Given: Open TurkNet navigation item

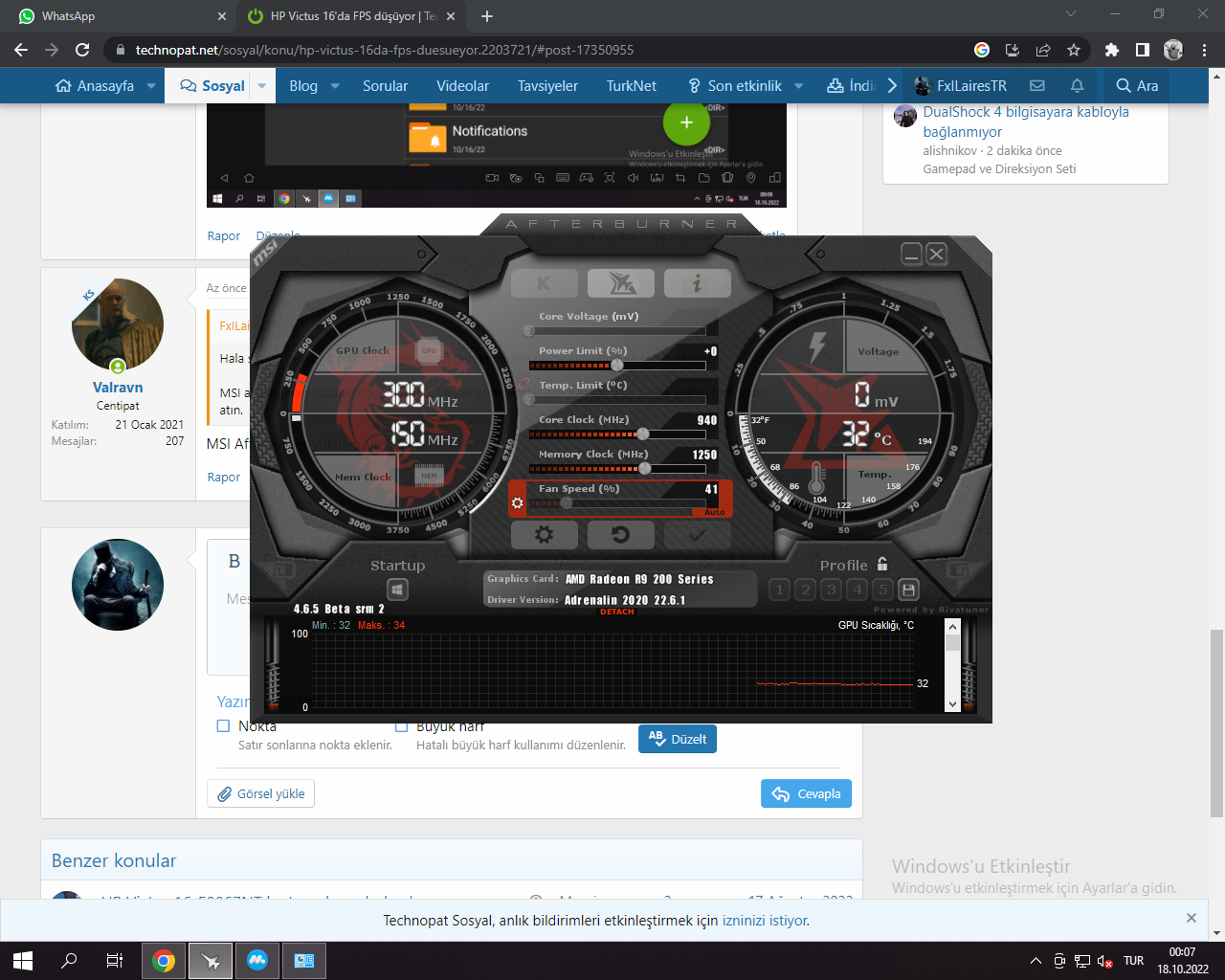Looking at the screenshot, I should click(x=632, y=86).
